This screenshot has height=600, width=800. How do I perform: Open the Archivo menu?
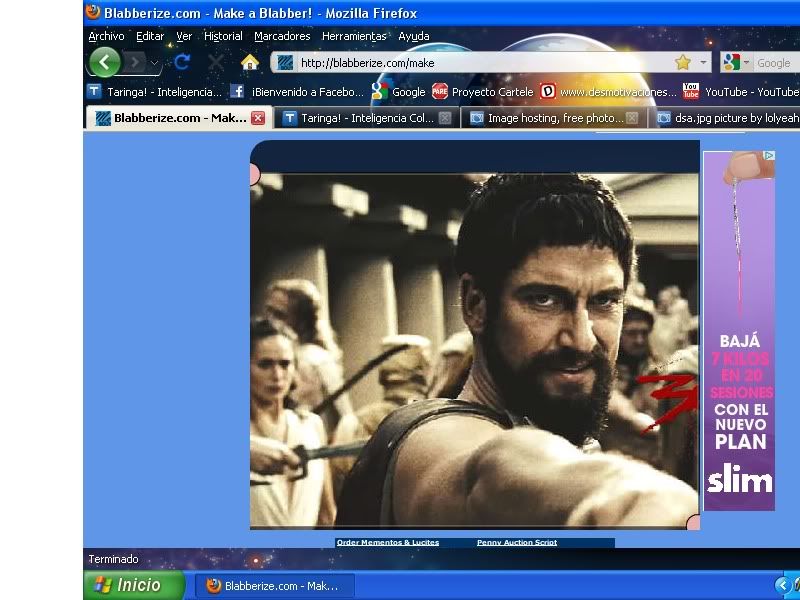pyautogui.click(x=106, y=36)
